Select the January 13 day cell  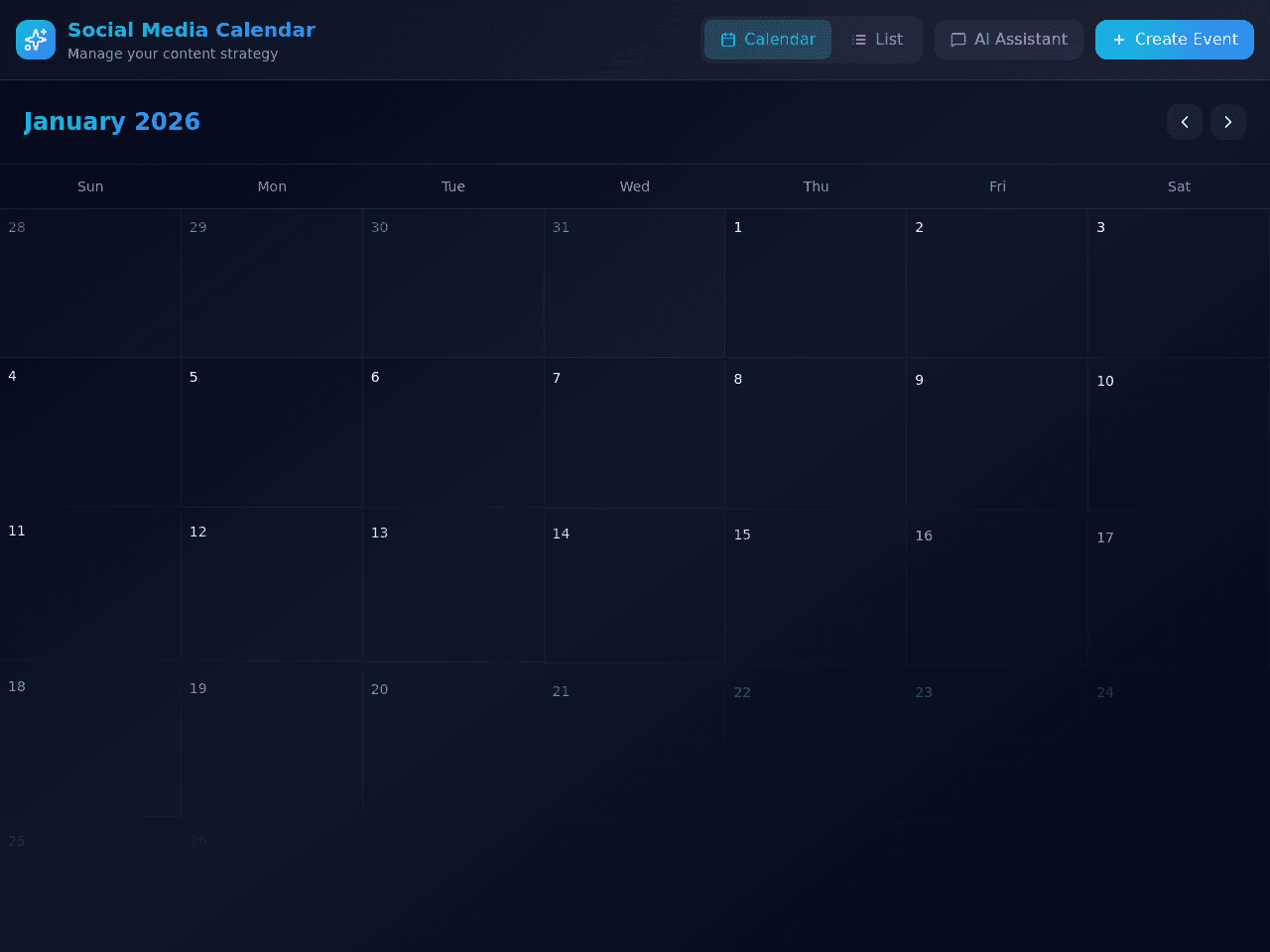tap(453, 589)
